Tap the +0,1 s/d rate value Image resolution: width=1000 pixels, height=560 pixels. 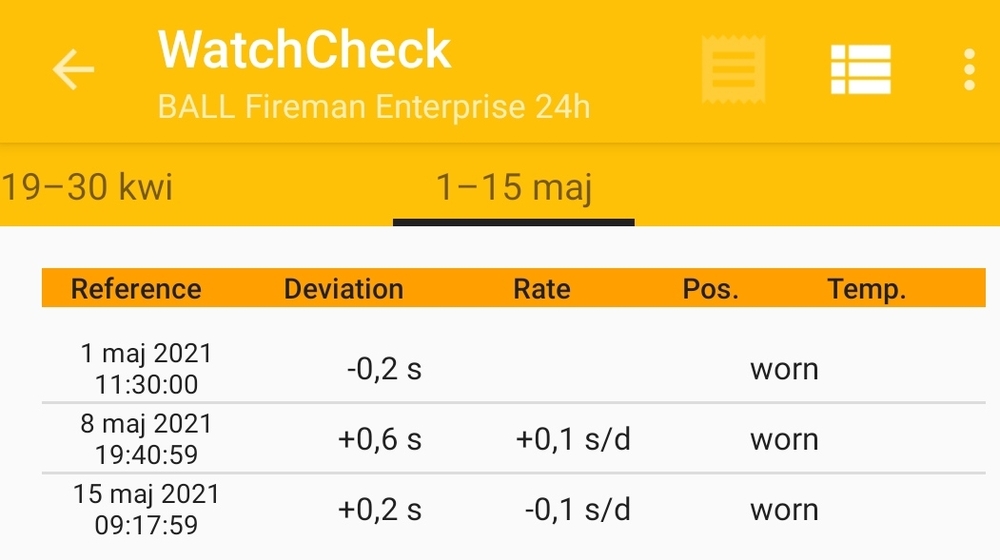(x=573, y=440)
